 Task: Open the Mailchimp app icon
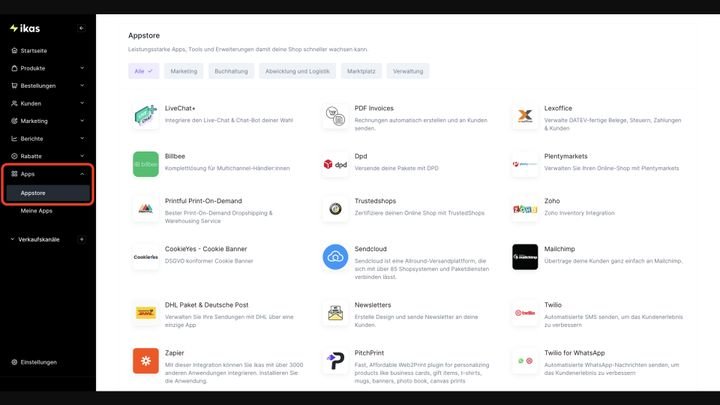525,257
